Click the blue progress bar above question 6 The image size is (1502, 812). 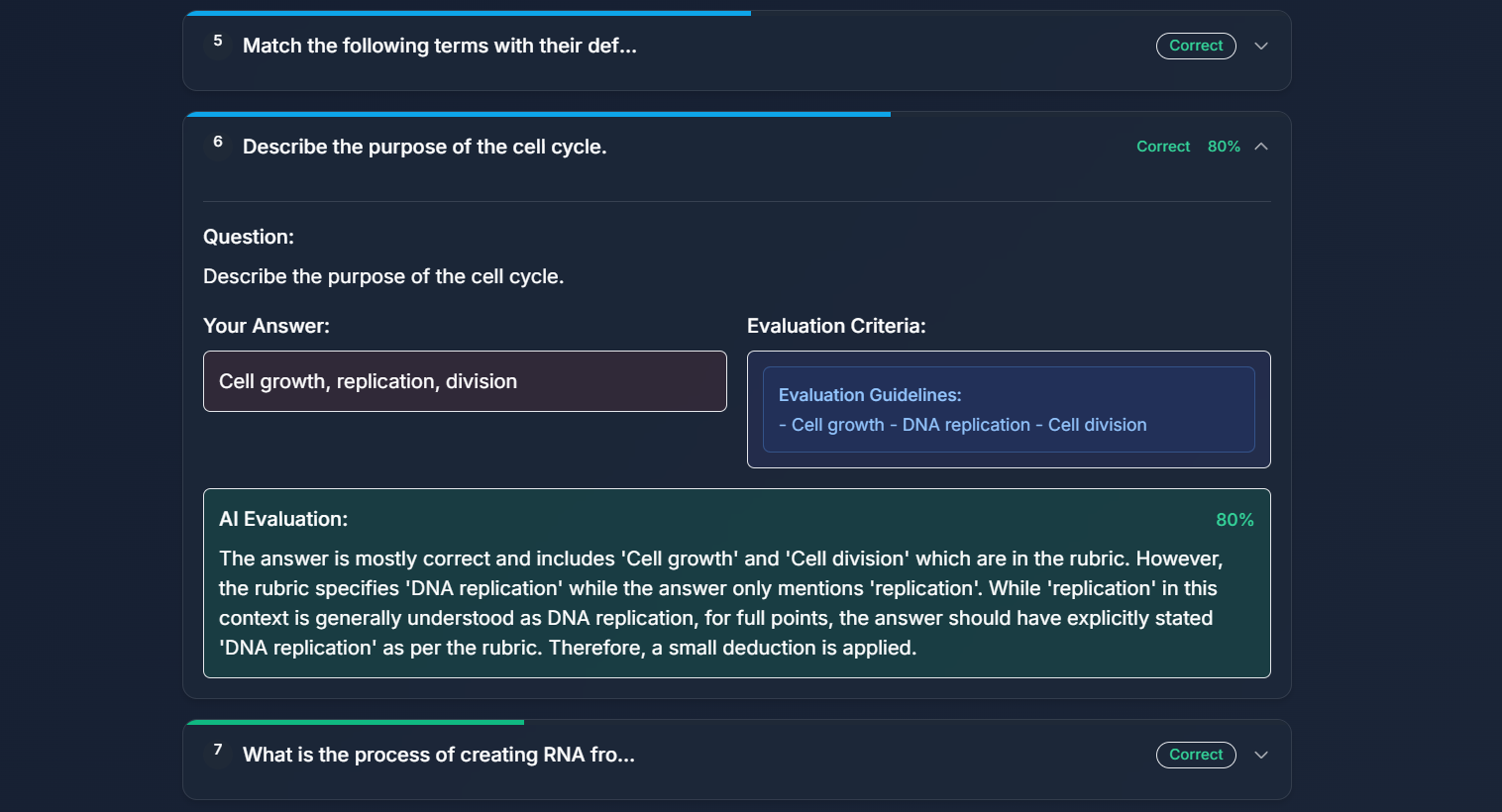point(535,114)
